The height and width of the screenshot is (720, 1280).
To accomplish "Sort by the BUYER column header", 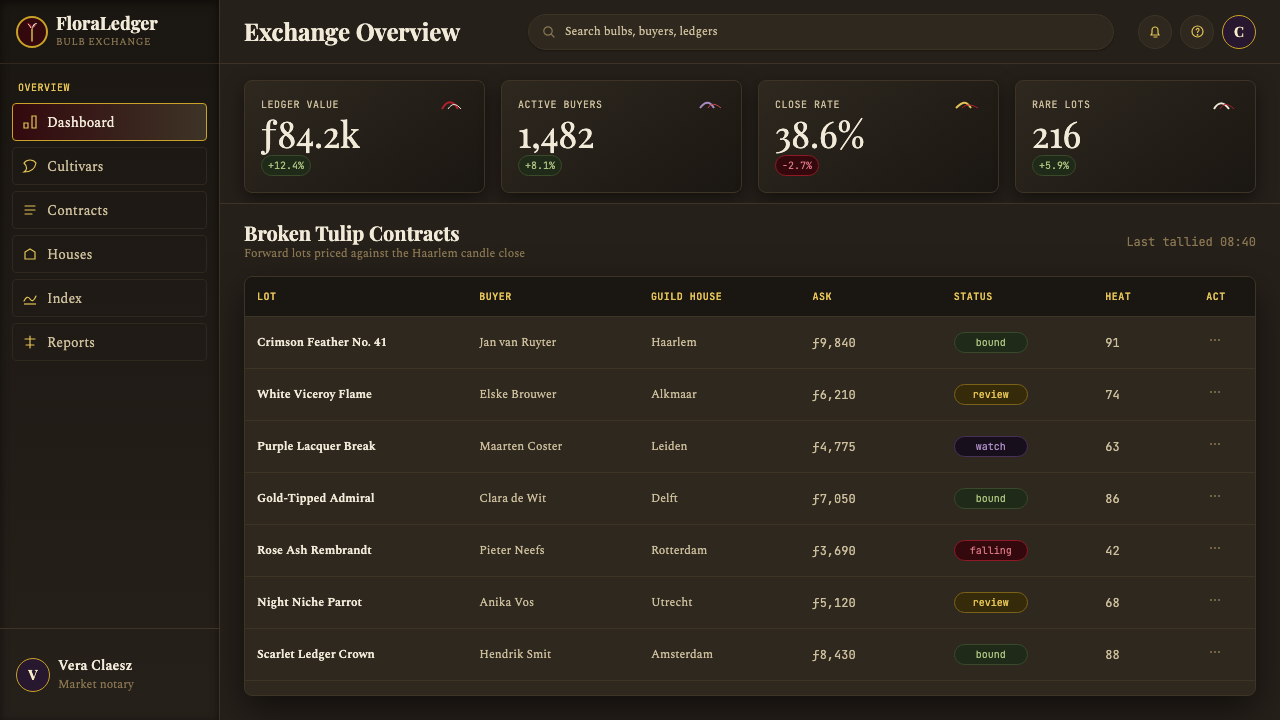I will 495,296.
